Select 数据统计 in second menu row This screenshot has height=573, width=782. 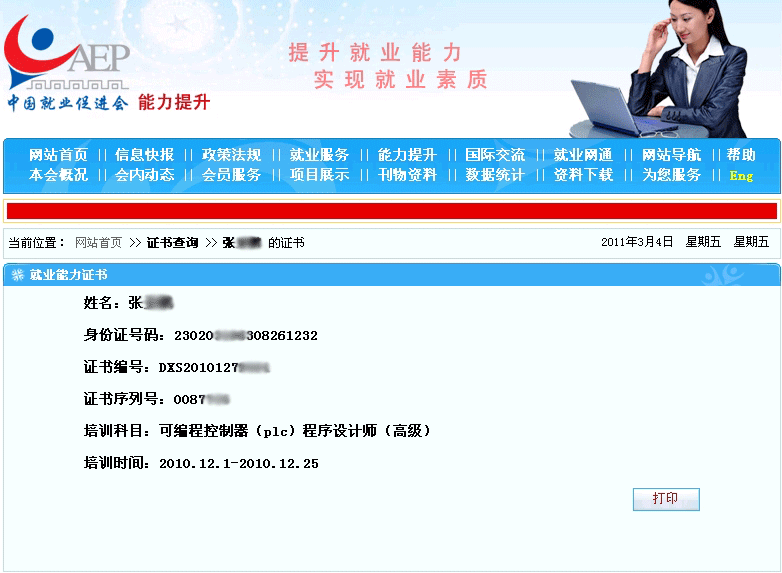click(x=495, y=175)
